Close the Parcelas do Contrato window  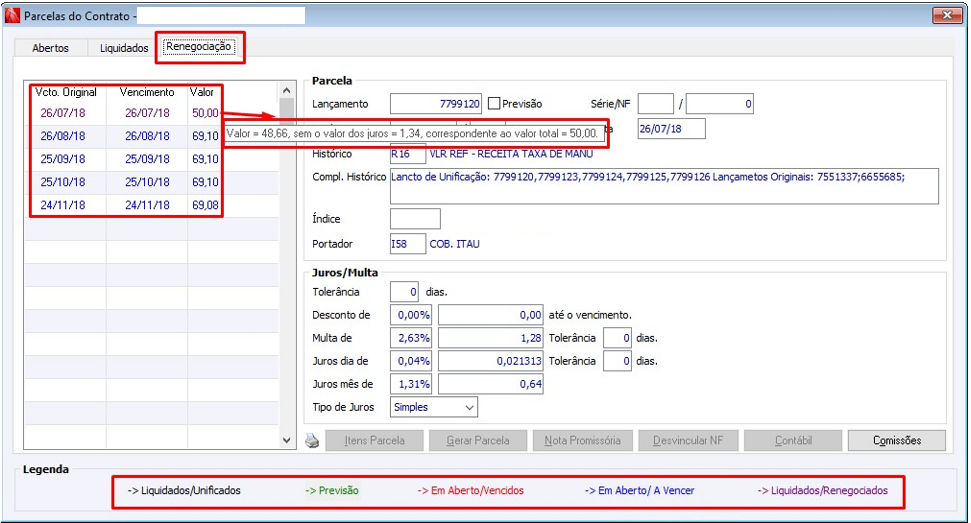[x=946, y=15]
